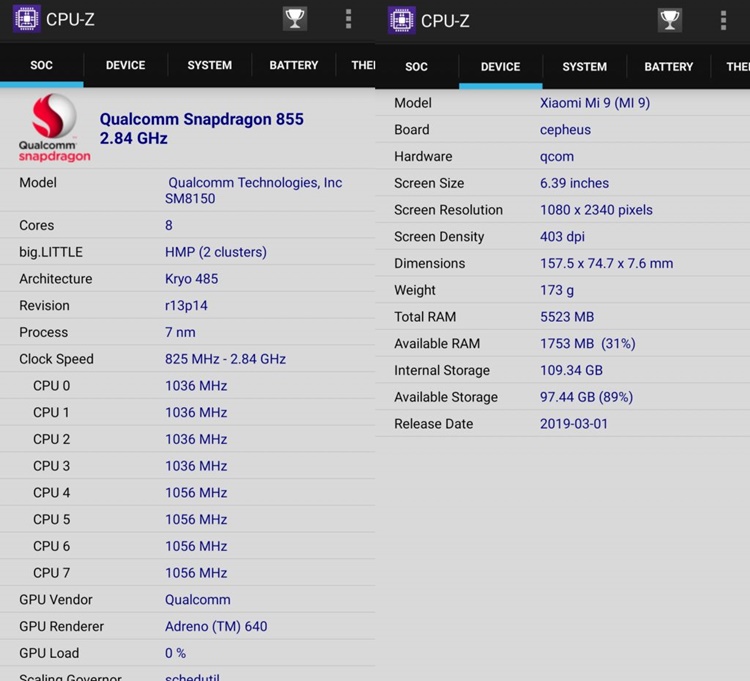The width and height of the screenshot is (750, 681).
Task: Tap CPU-Z app logo in right screen
Action: pos(401,21)
